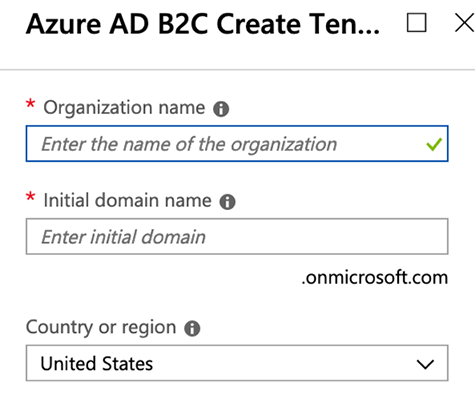Click the Organization name label

click(124, 108)
